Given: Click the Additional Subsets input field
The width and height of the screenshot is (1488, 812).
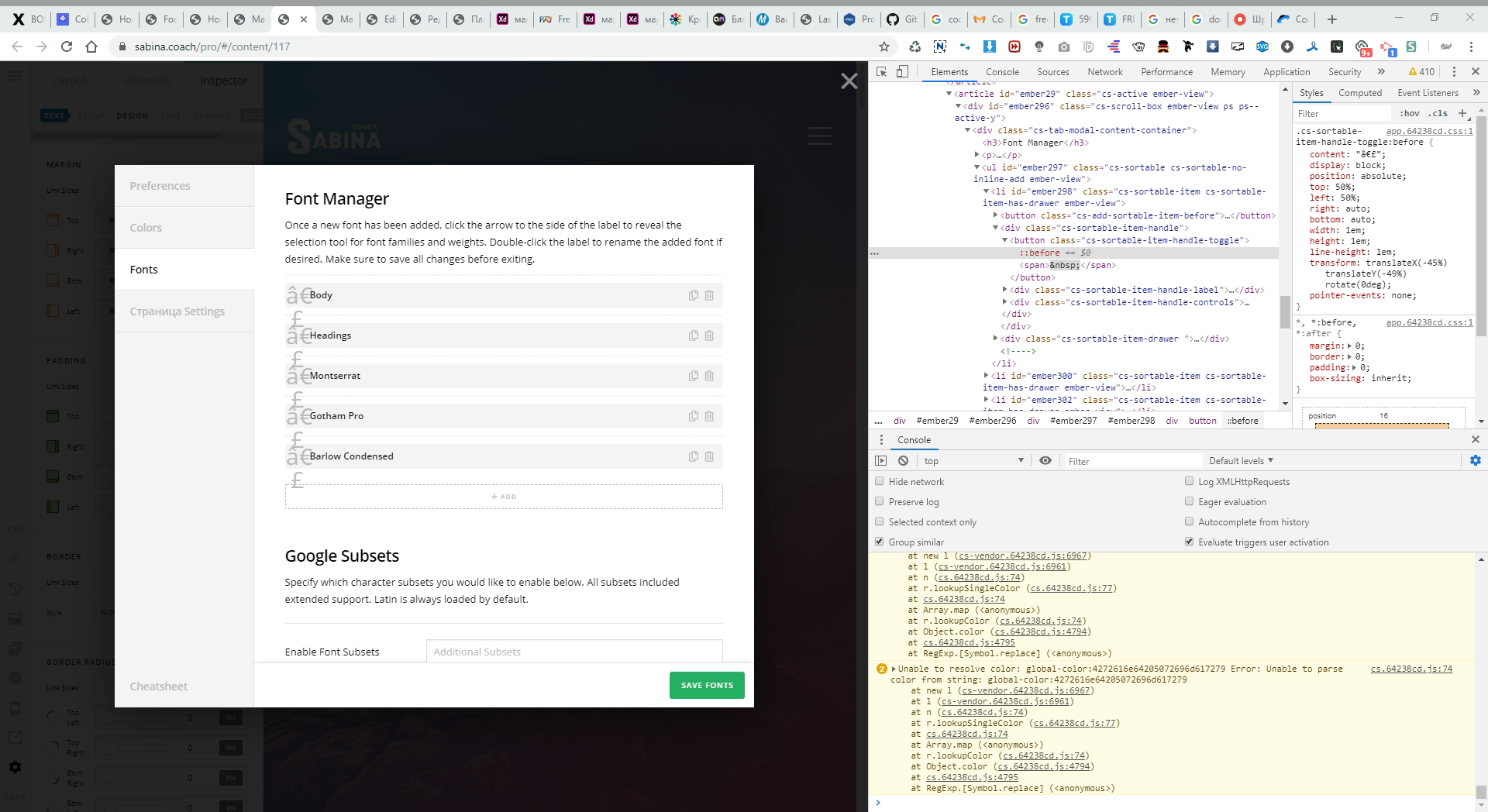Looking at the screenshot, I should [573, 652].
